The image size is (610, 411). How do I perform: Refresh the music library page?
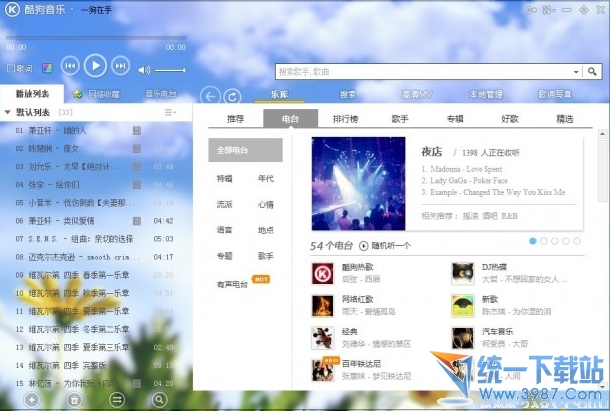pyautogui.click(x=232, y=97)
